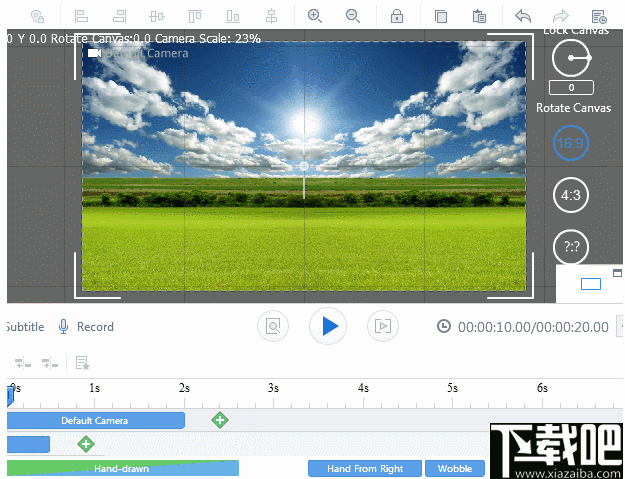Play the animation
Image resolution: width=625 pixels, height=479 pixels.
328,326
